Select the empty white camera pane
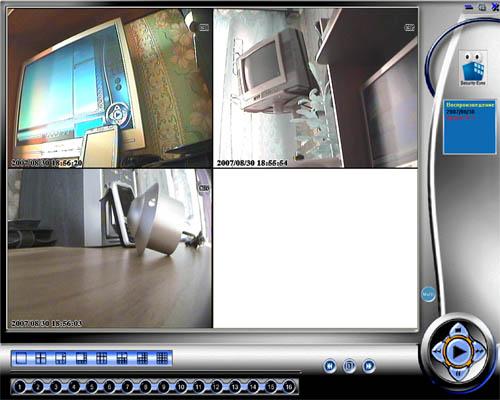500x400 pixels. click(x=315, y=249)
